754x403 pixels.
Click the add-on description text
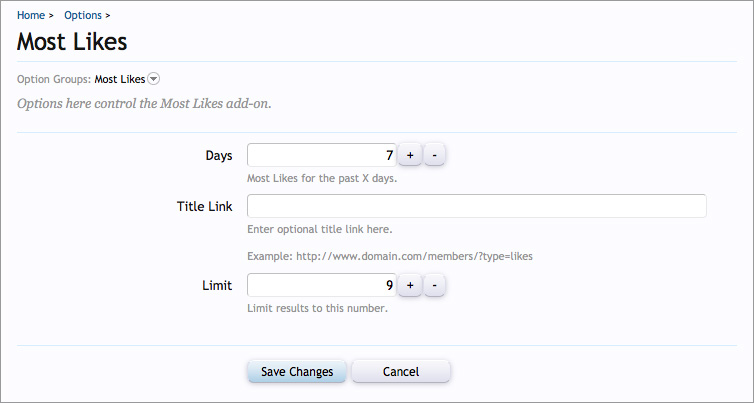[144, 103]
